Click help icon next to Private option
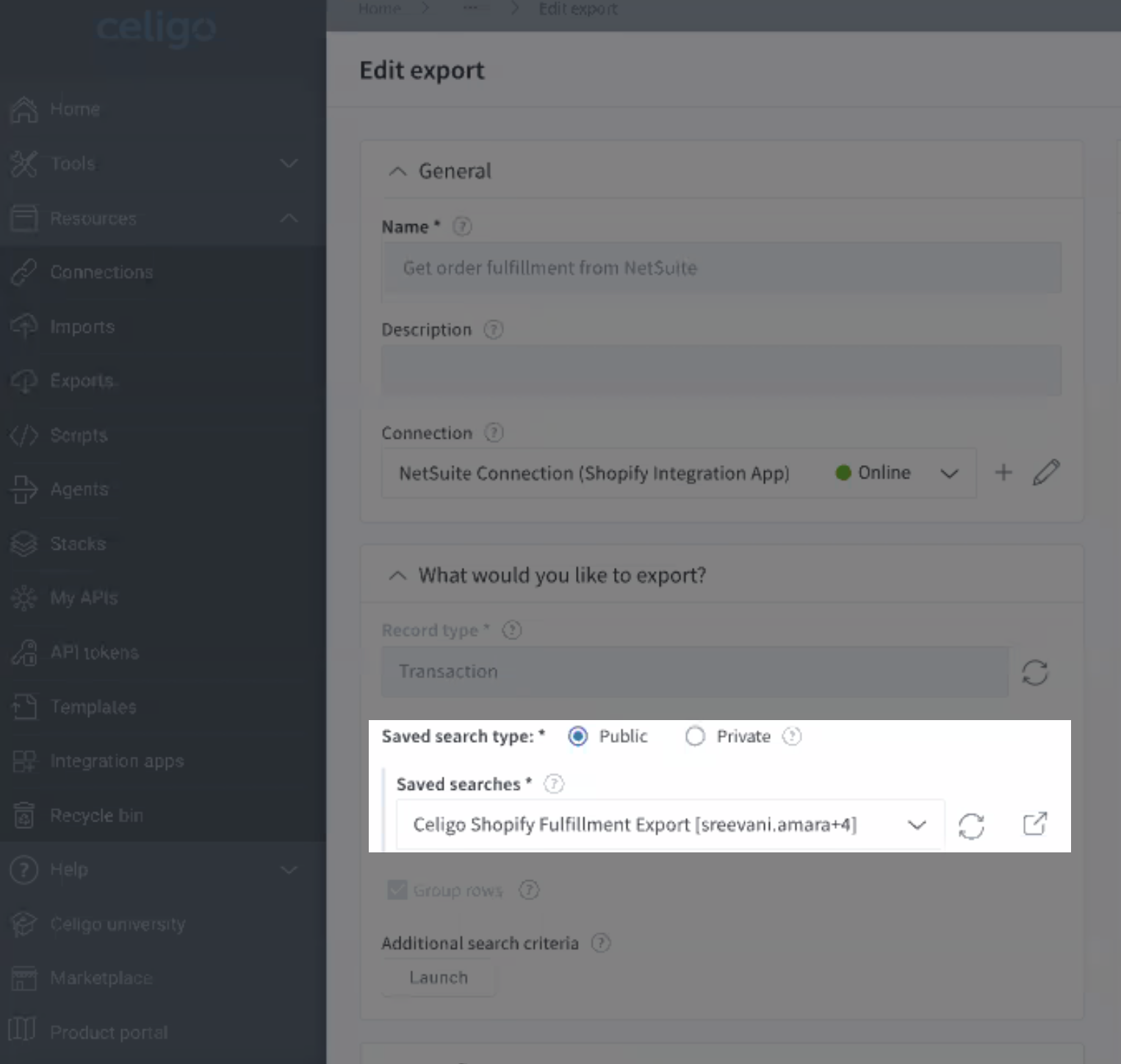Screen dimensions: 1121x1064 792,736
